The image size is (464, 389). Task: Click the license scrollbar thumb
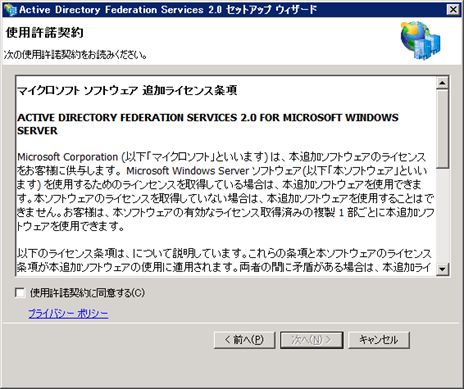click(442, 128)
